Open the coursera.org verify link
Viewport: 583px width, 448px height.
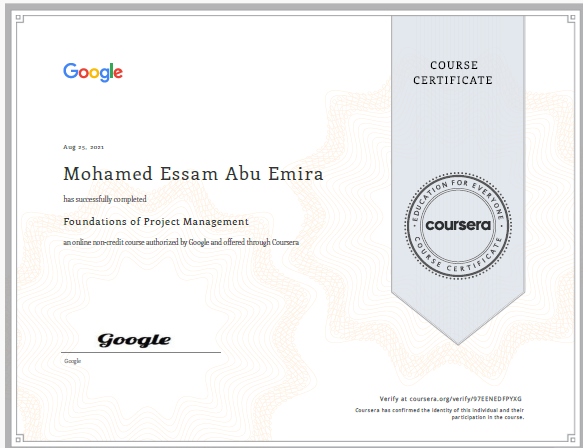[466, 399]
